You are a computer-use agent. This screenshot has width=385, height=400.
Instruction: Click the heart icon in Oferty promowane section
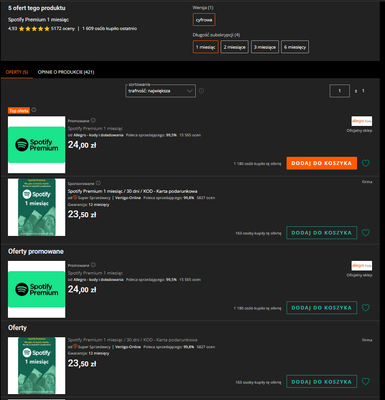point(366,308)
